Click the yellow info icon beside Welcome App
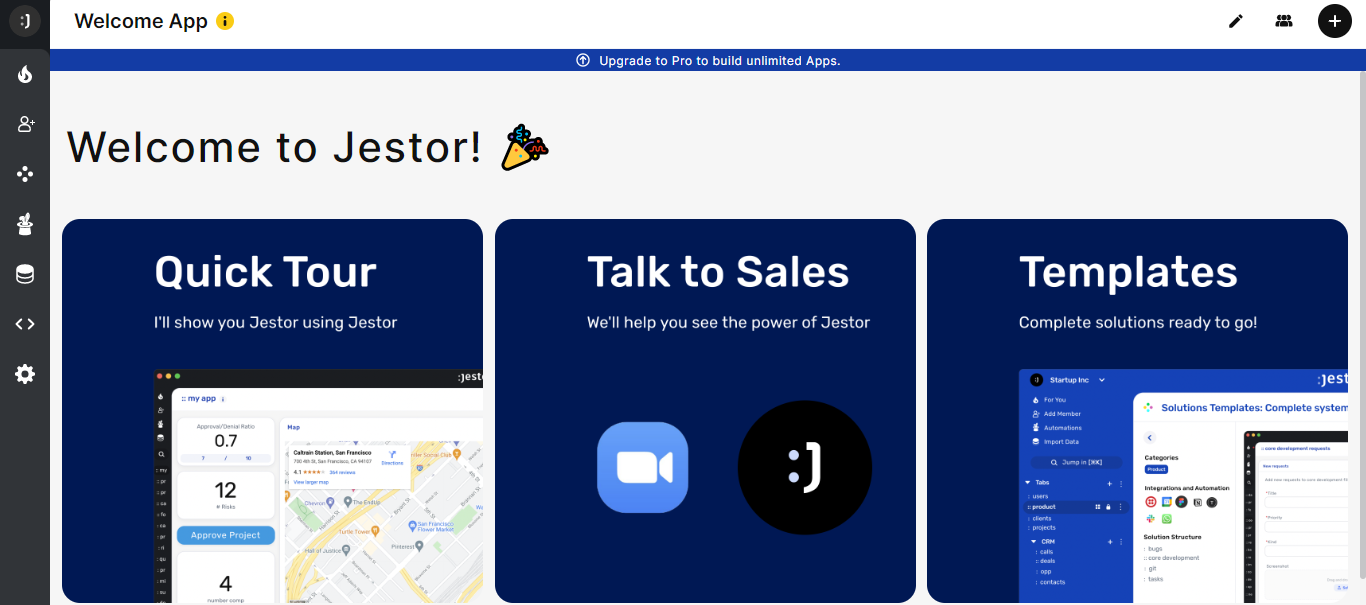Viewport: 1366px width, 605px height. coord(225,21)
